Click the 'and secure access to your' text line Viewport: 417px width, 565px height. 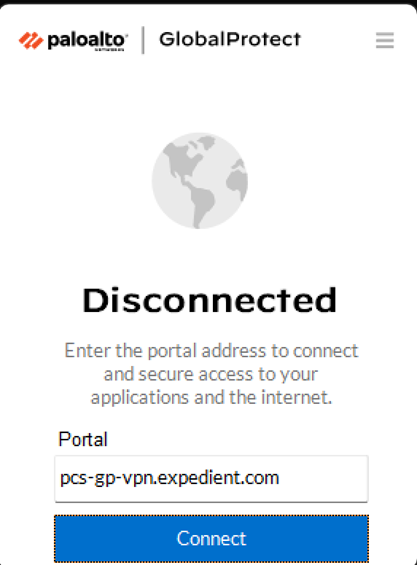click(x=211, y=374)
